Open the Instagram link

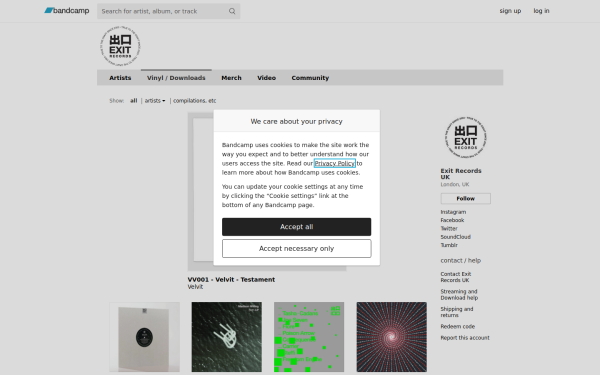click(x=453, y=212)
